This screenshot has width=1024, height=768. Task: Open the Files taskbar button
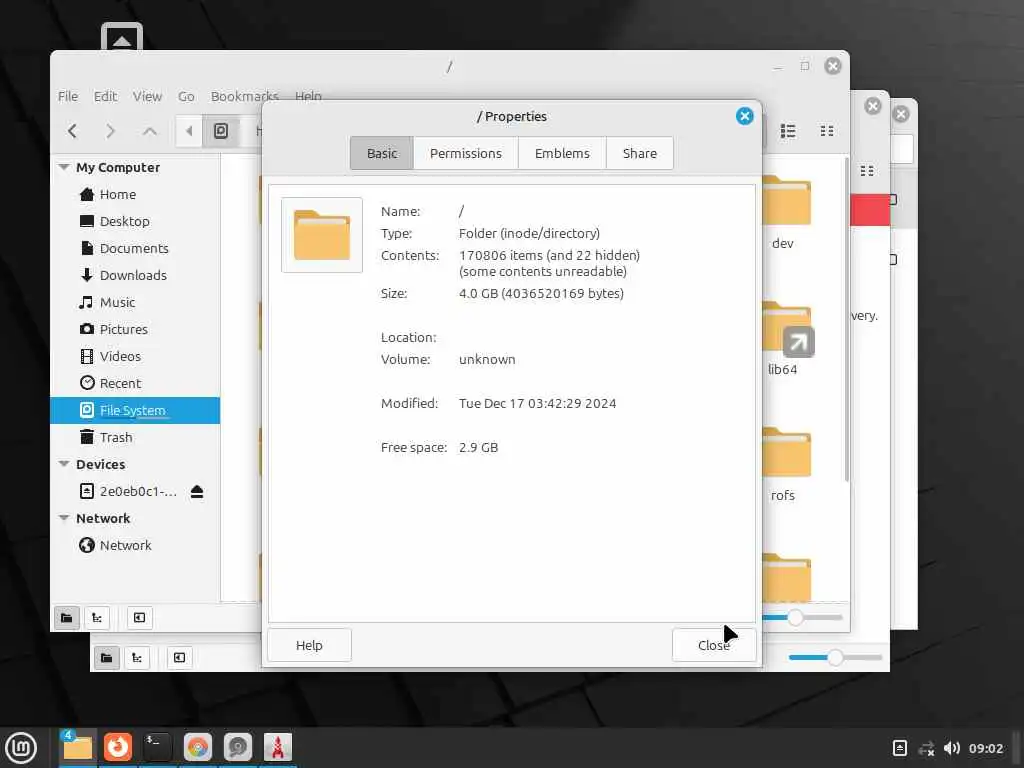coord(78,747)
